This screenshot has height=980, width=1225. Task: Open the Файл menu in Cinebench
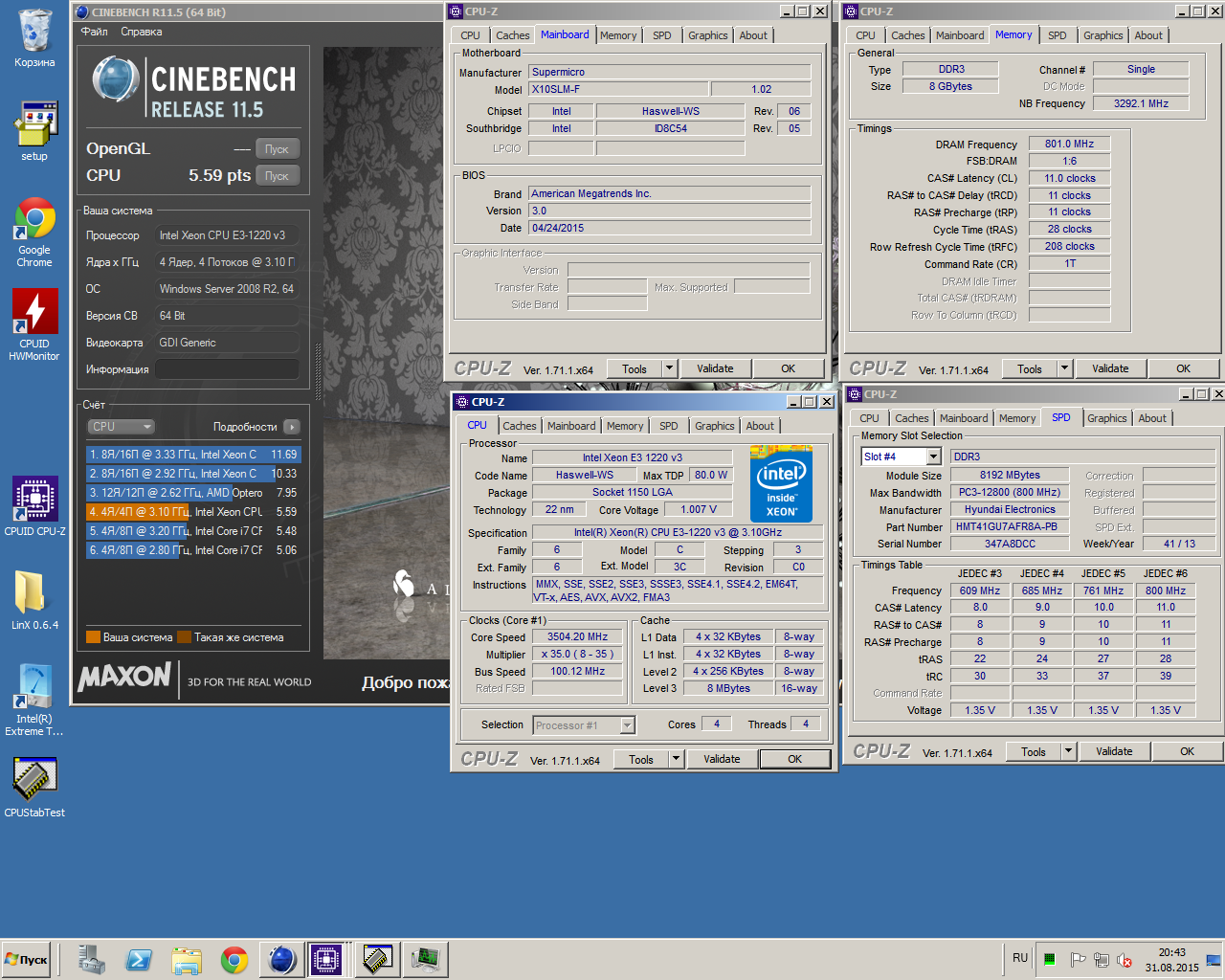tap(95, 32)
